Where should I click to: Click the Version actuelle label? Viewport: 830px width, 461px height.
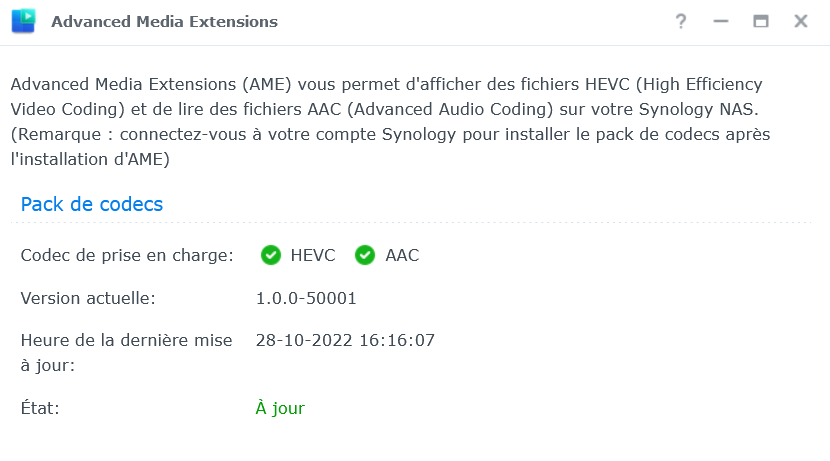pos(88,298)
